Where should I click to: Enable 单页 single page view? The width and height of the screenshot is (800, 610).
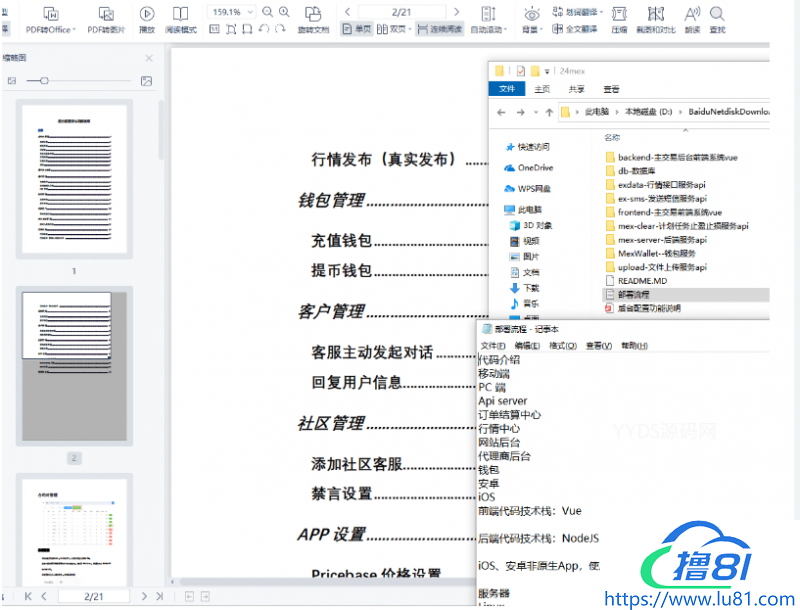(x=357, y=30)
